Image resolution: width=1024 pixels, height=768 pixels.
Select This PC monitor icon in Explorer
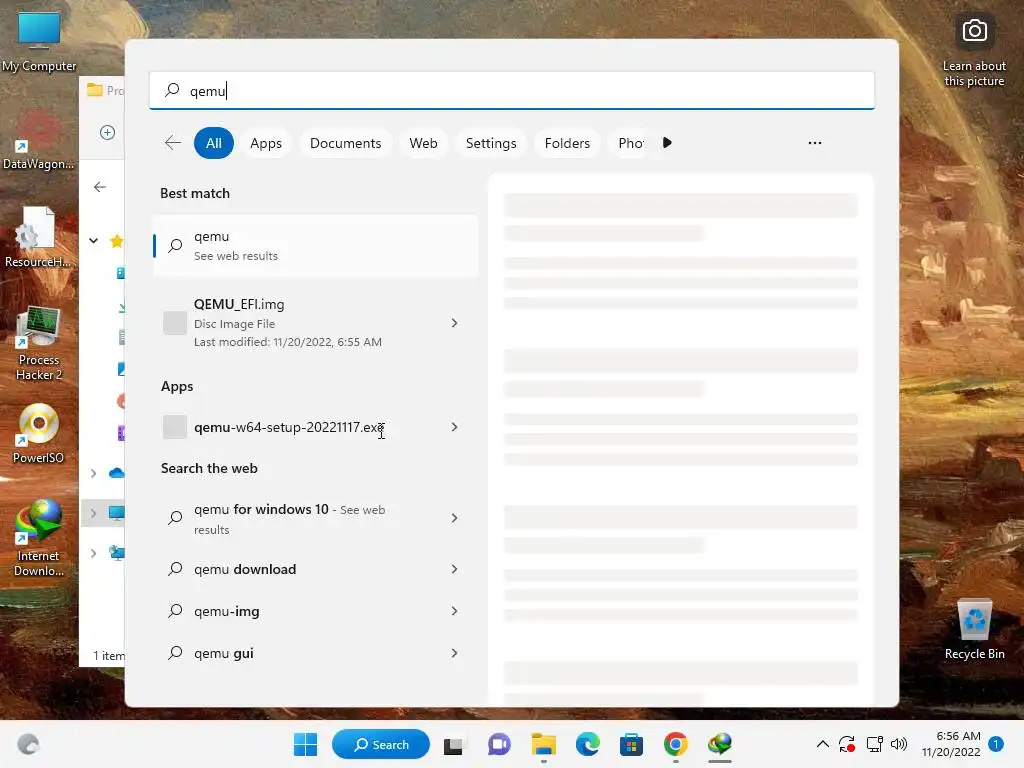pos(116,513)
